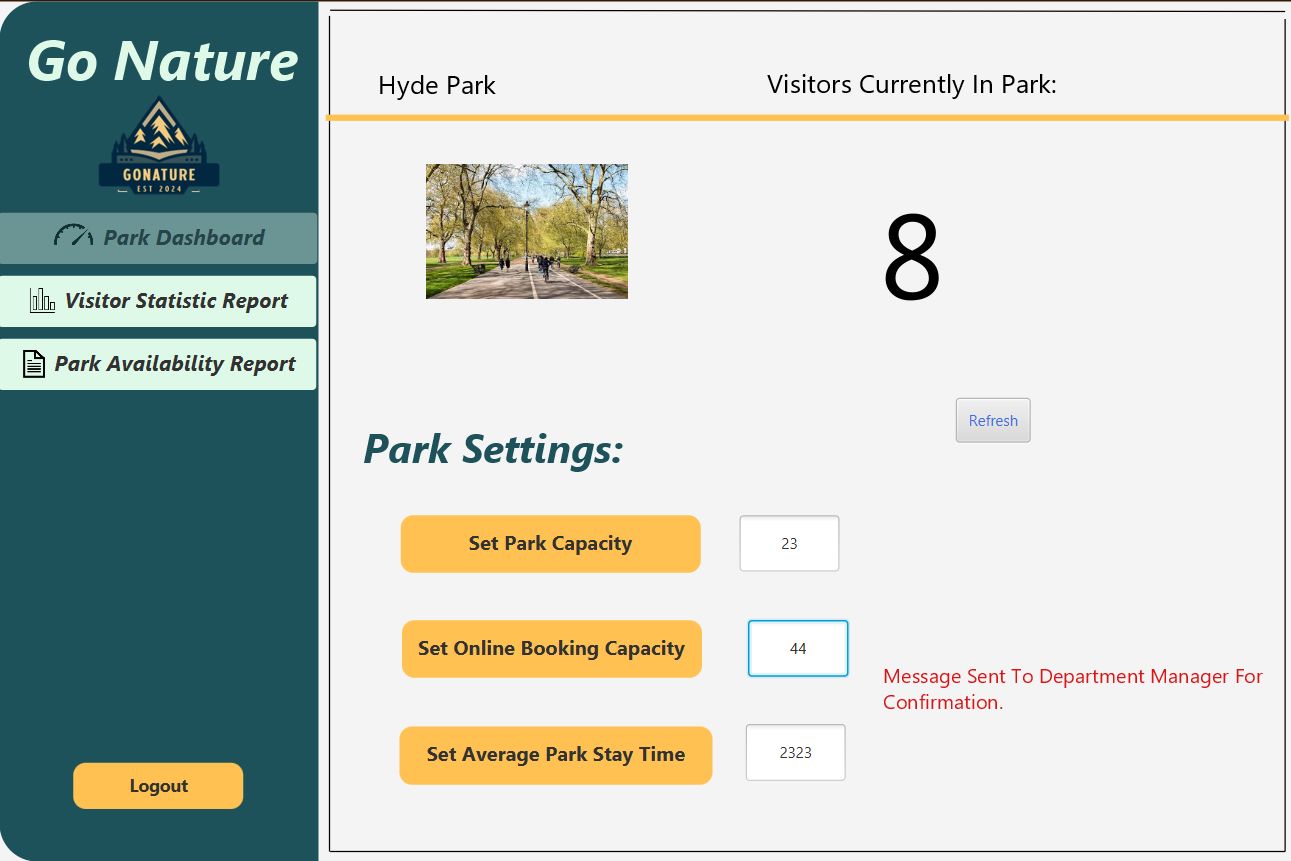Image resolution: width=1291 pixels, height=861 pixels.
Task: Click the bar chart icon beside Visitor Statistic Report
Action: 42,301
